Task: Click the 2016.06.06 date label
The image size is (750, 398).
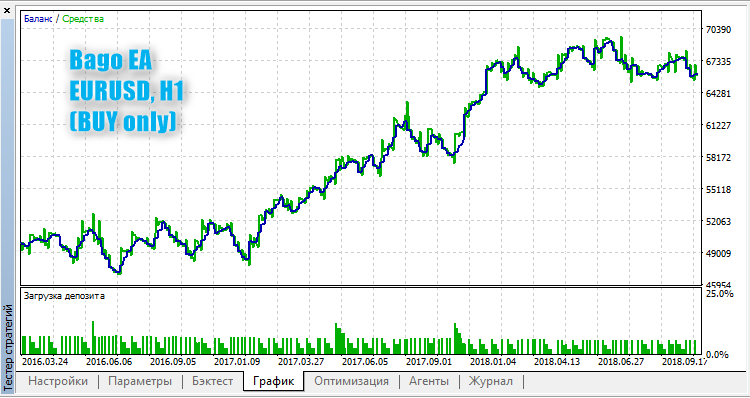Action: 110,361
